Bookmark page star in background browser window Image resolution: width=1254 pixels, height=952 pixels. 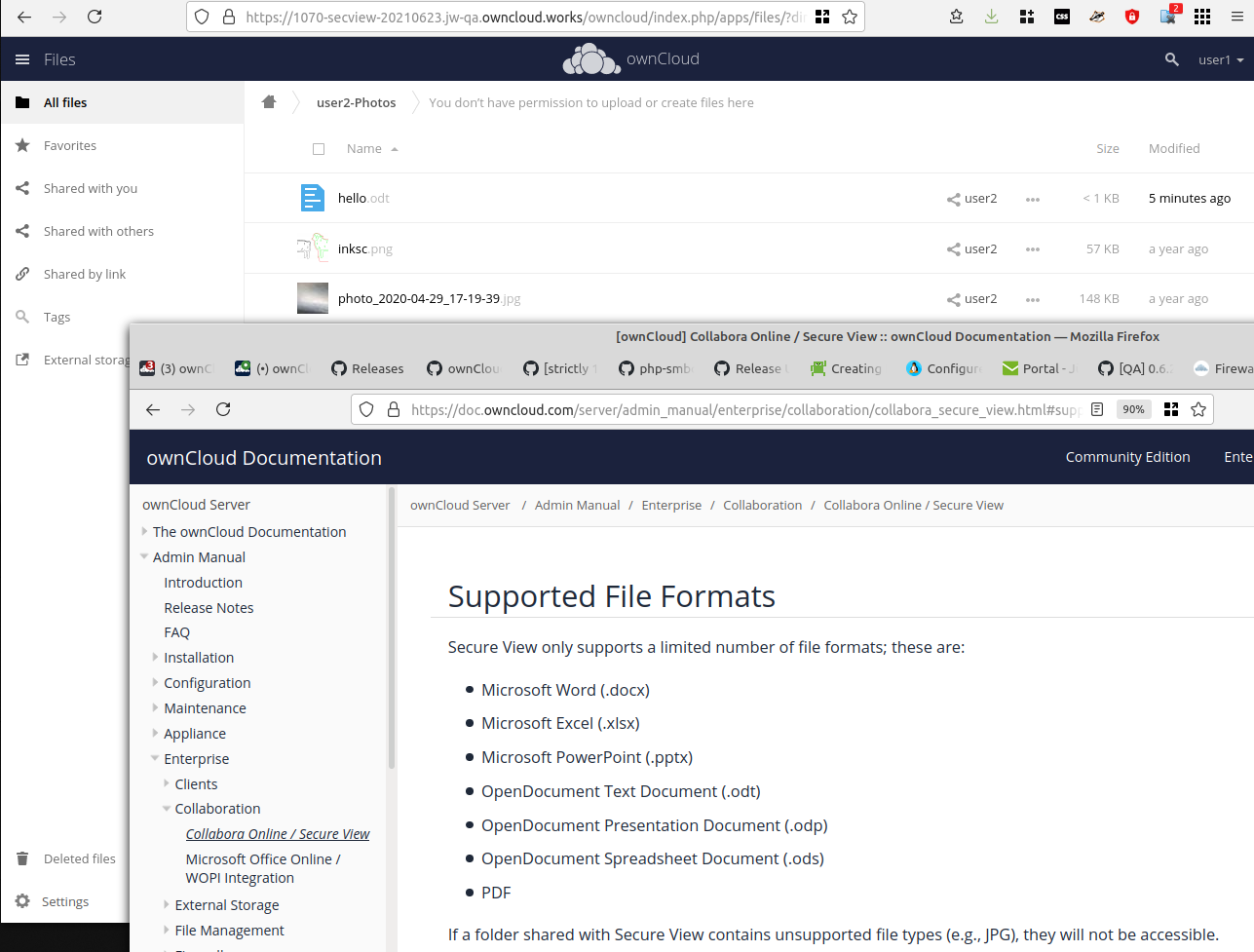pyautogui.click(x=850, y=17)
